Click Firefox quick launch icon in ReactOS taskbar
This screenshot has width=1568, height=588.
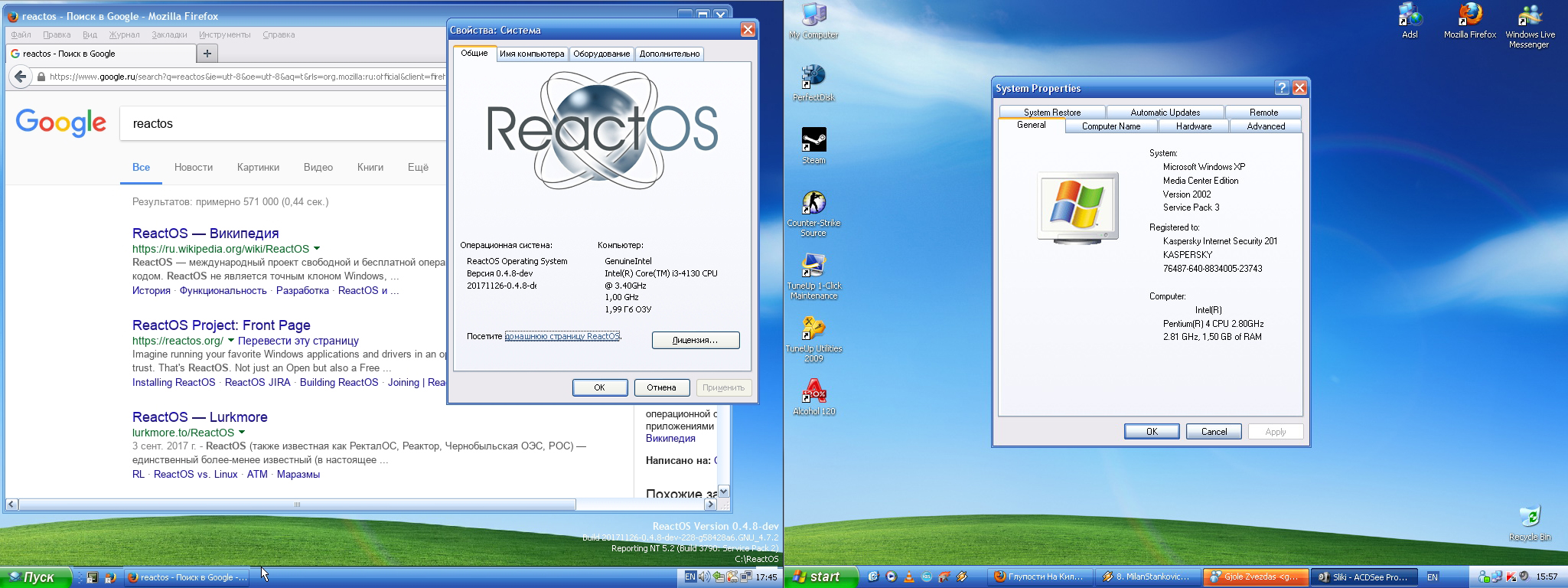tap(109, 578)
